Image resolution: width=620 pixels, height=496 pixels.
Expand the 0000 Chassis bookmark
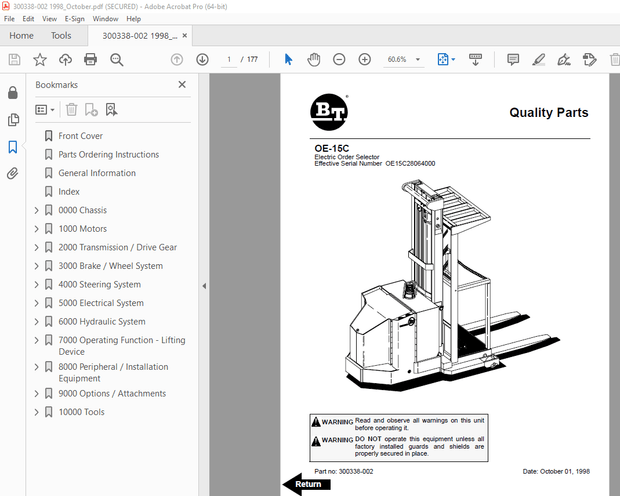point(36,210)
